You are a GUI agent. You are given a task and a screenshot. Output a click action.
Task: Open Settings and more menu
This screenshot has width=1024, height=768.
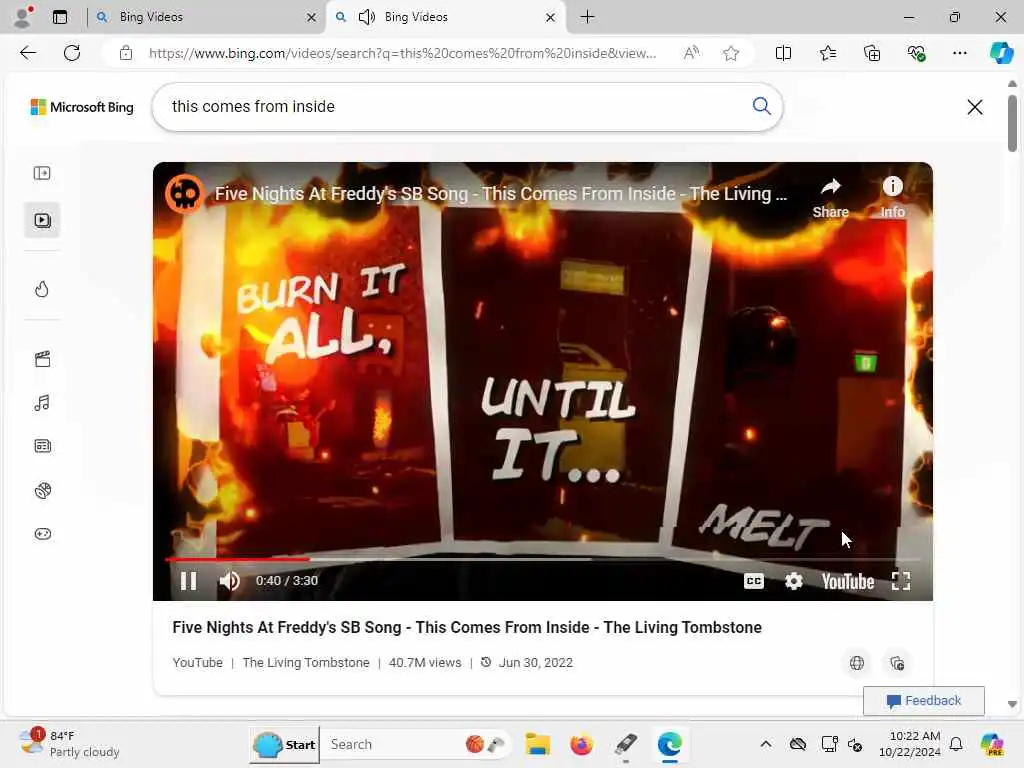click(x=959, y=53)
